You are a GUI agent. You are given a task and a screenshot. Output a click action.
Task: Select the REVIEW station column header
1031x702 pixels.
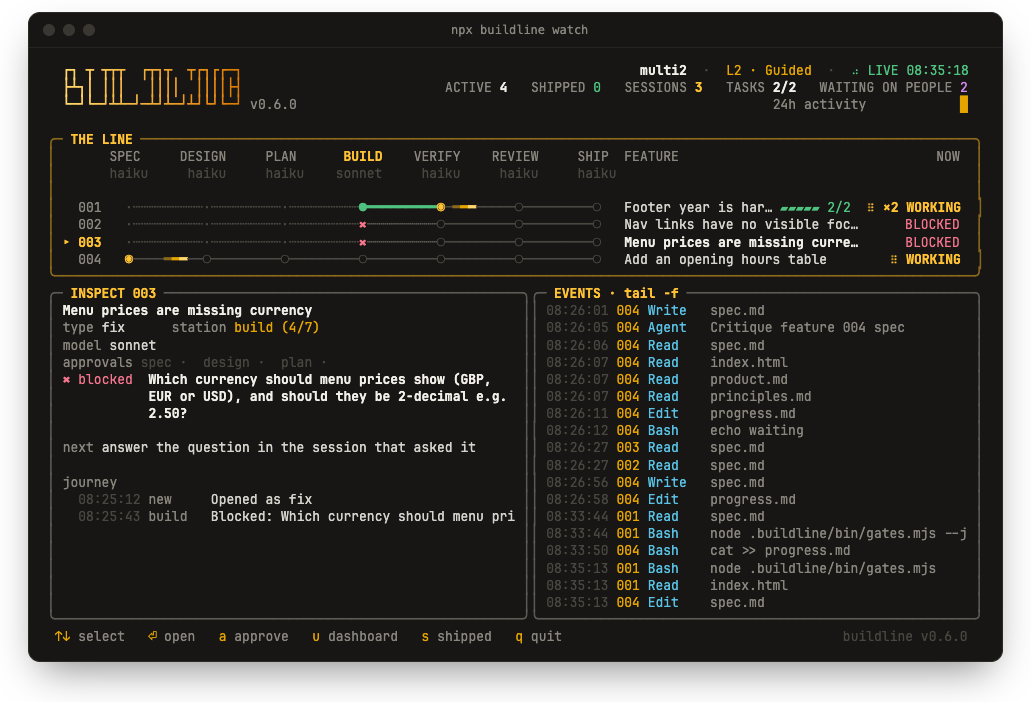516,156
